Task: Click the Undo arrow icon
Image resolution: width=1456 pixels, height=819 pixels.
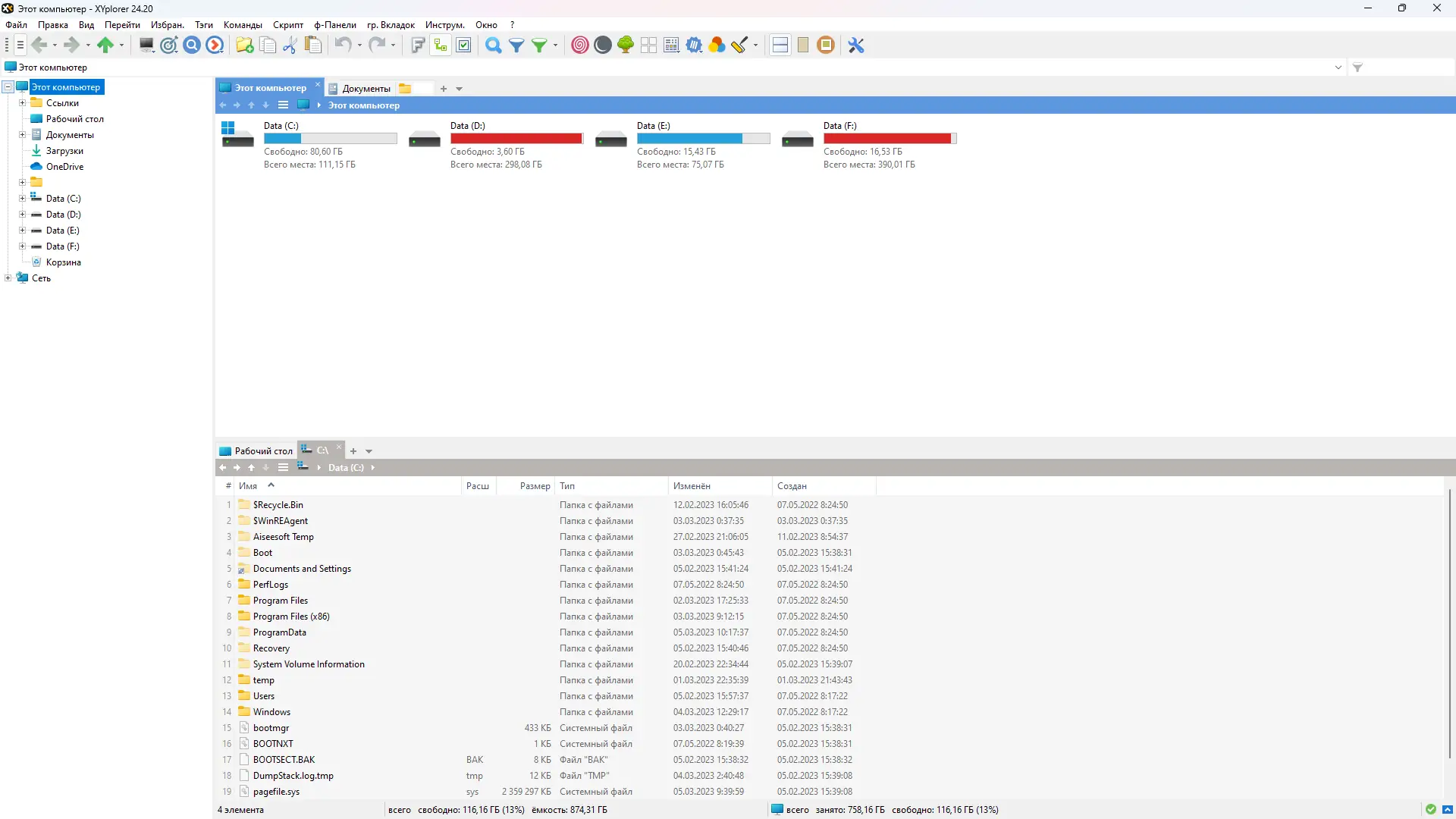Action: [343, 45]
